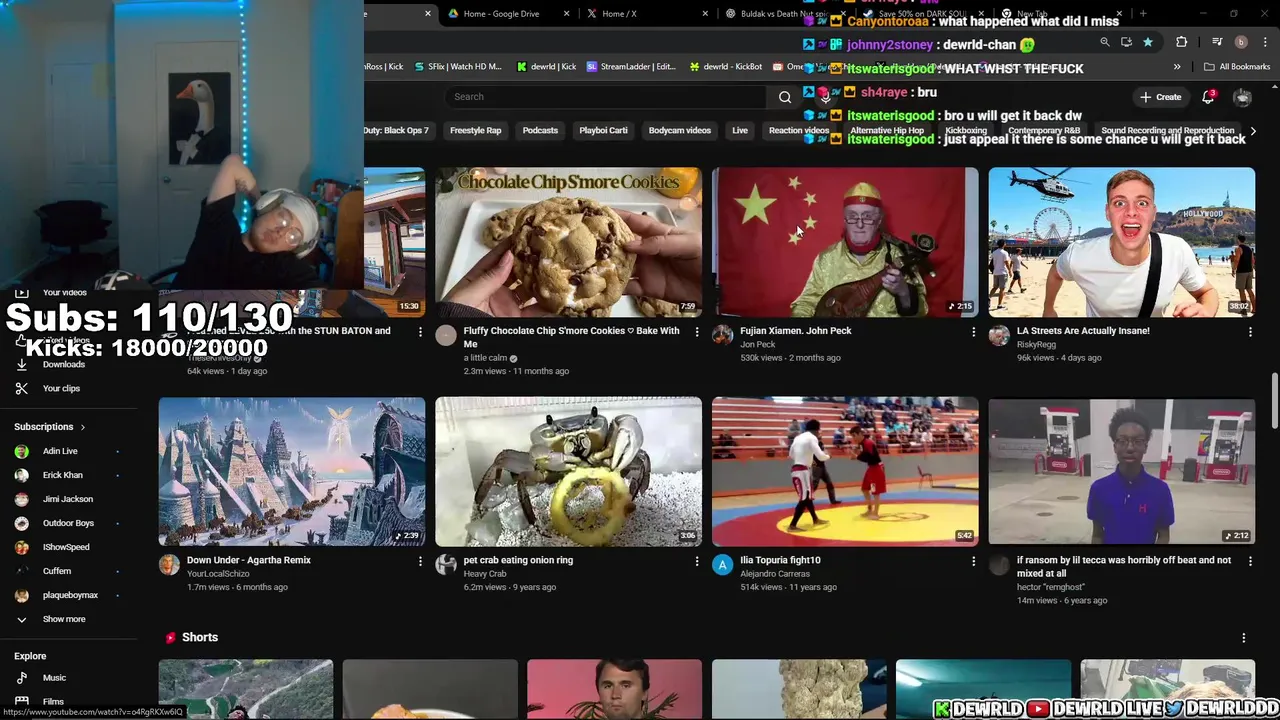Open the 'a little calm' channel avatar

(446, 335)
